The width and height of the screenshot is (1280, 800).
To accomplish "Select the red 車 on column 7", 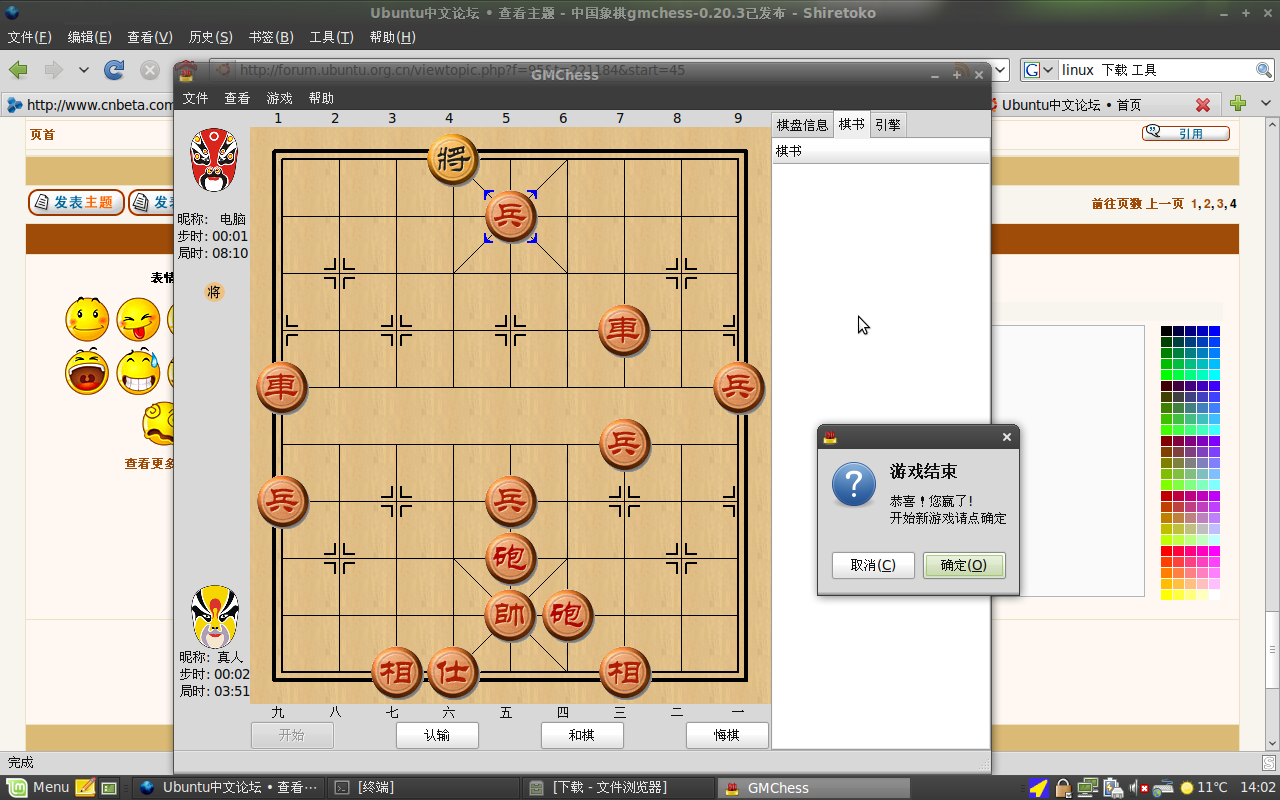I will [x=624, y=330].
